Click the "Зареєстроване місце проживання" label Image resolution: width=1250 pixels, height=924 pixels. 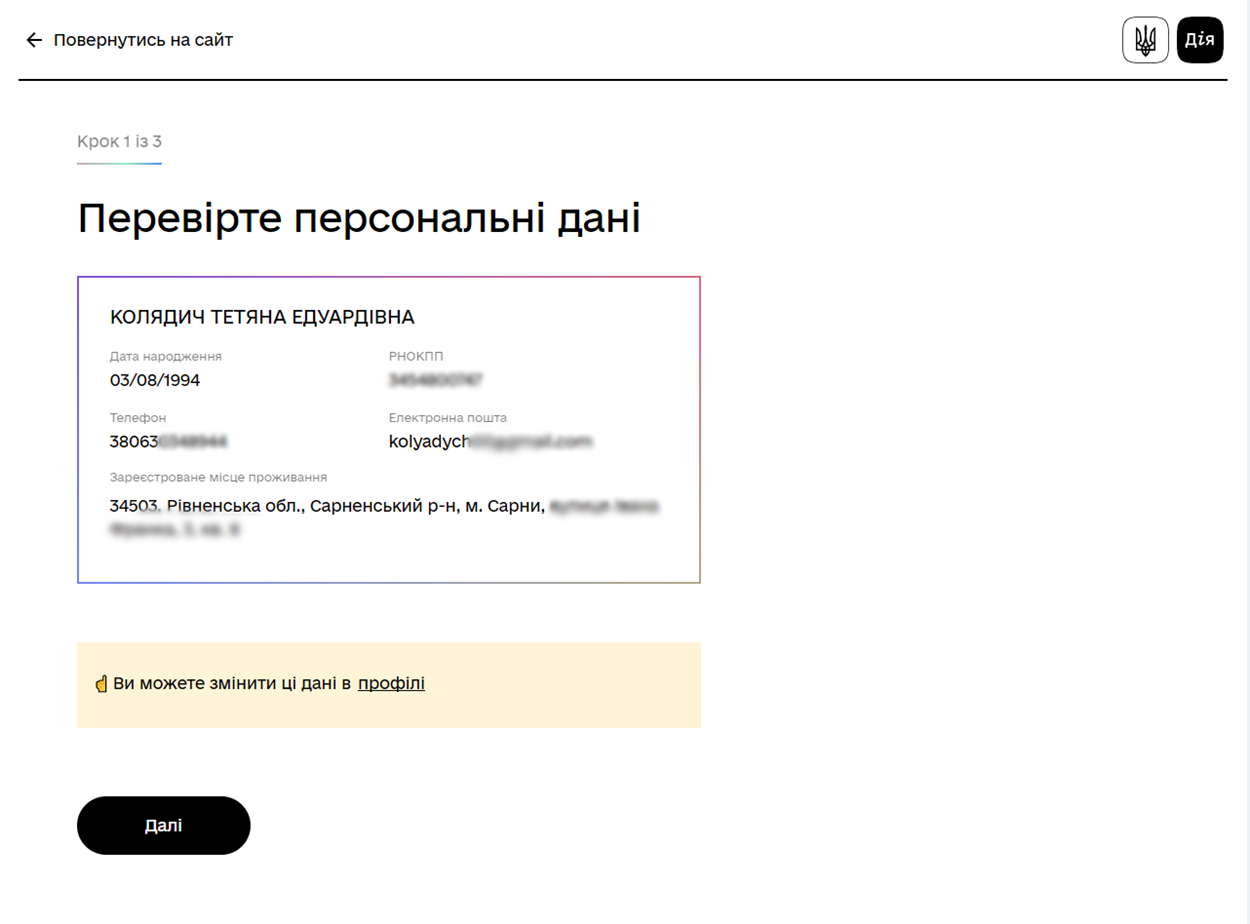click(218, 477)
